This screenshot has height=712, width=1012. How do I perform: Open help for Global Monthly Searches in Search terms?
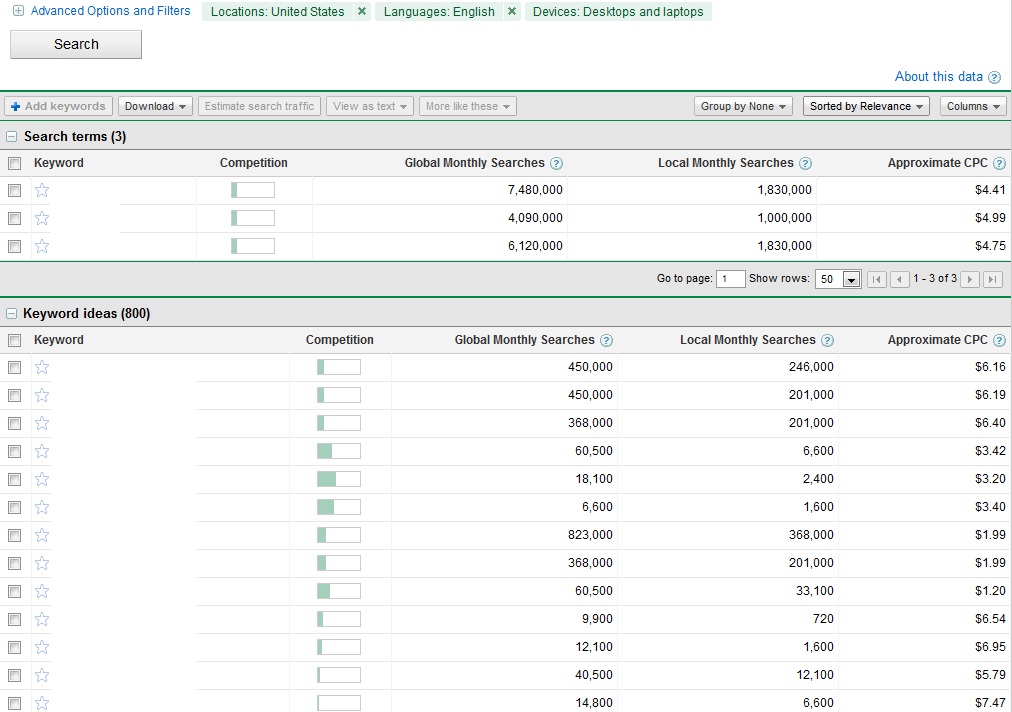pyautogui.click(x=556, y=163)
